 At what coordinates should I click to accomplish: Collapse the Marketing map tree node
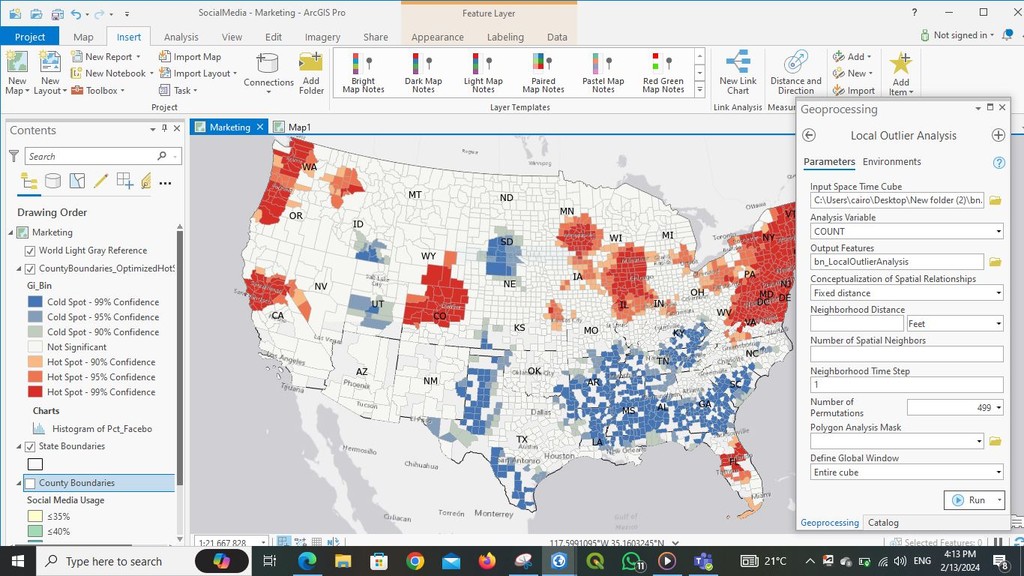[11, 232]
